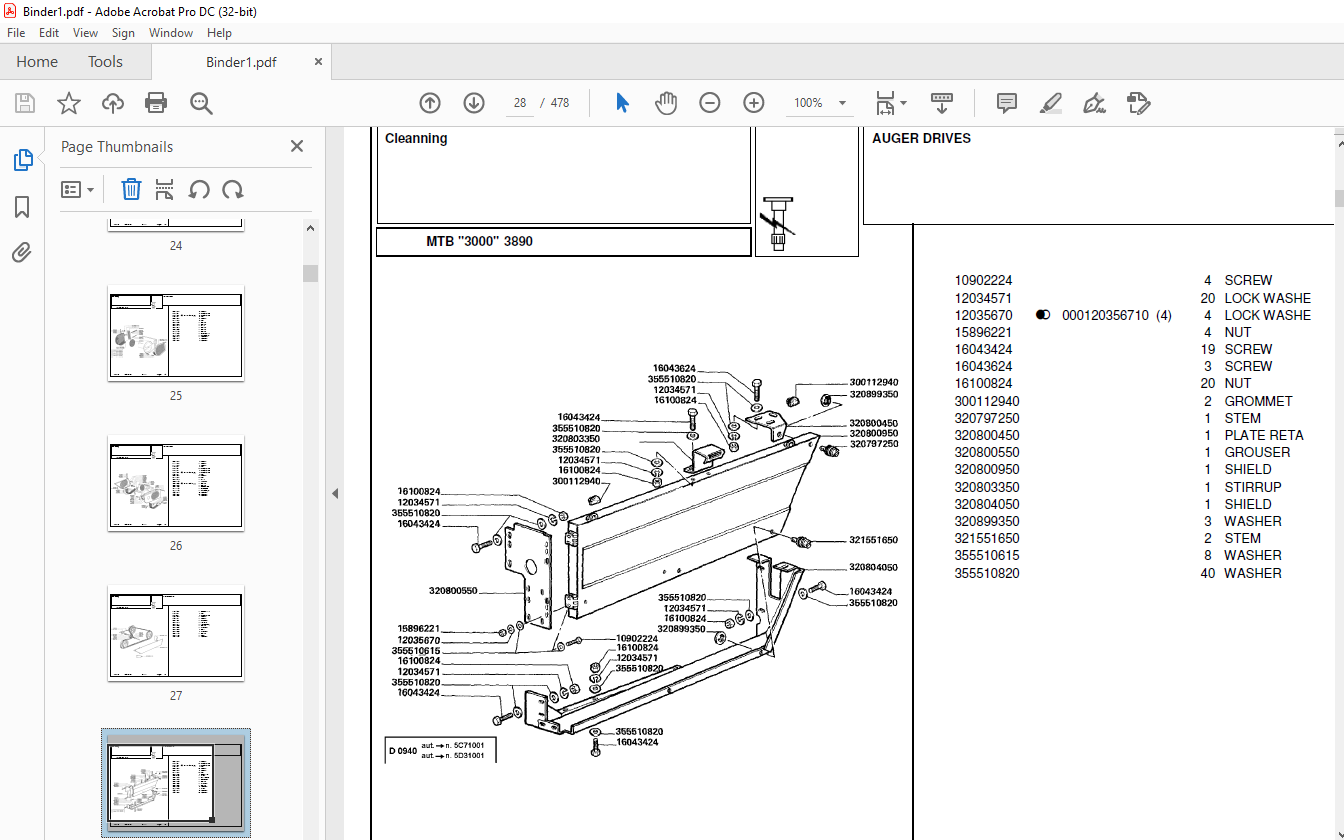
Task: Switch to the Home tab
Action: pyautogui.click(x=37, y=62)
